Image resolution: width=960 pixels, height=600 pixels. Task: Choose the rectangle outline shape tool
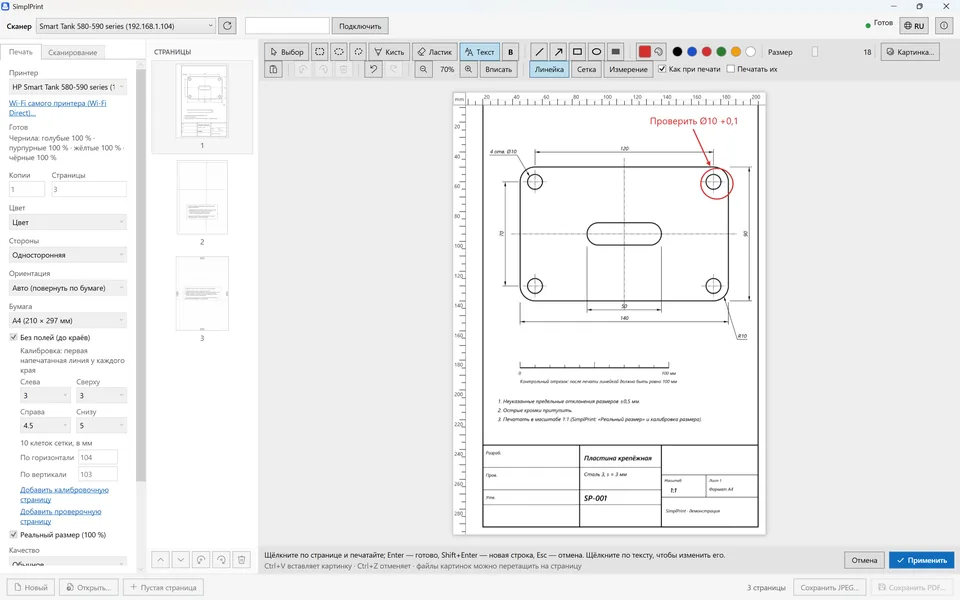click(x=577, y=52)
